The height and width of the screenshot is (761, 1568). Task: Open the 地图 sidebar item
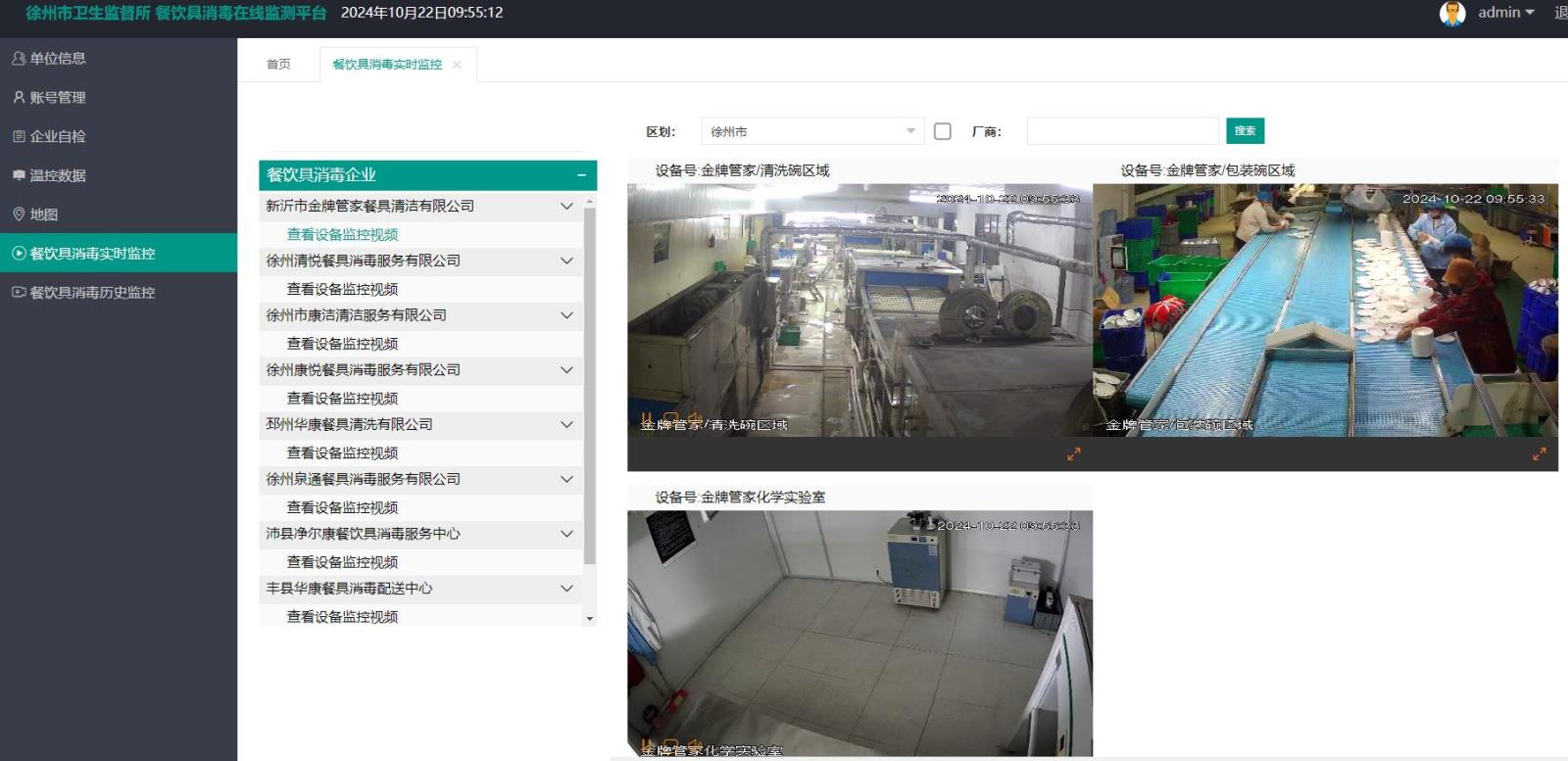coord(118,214)
